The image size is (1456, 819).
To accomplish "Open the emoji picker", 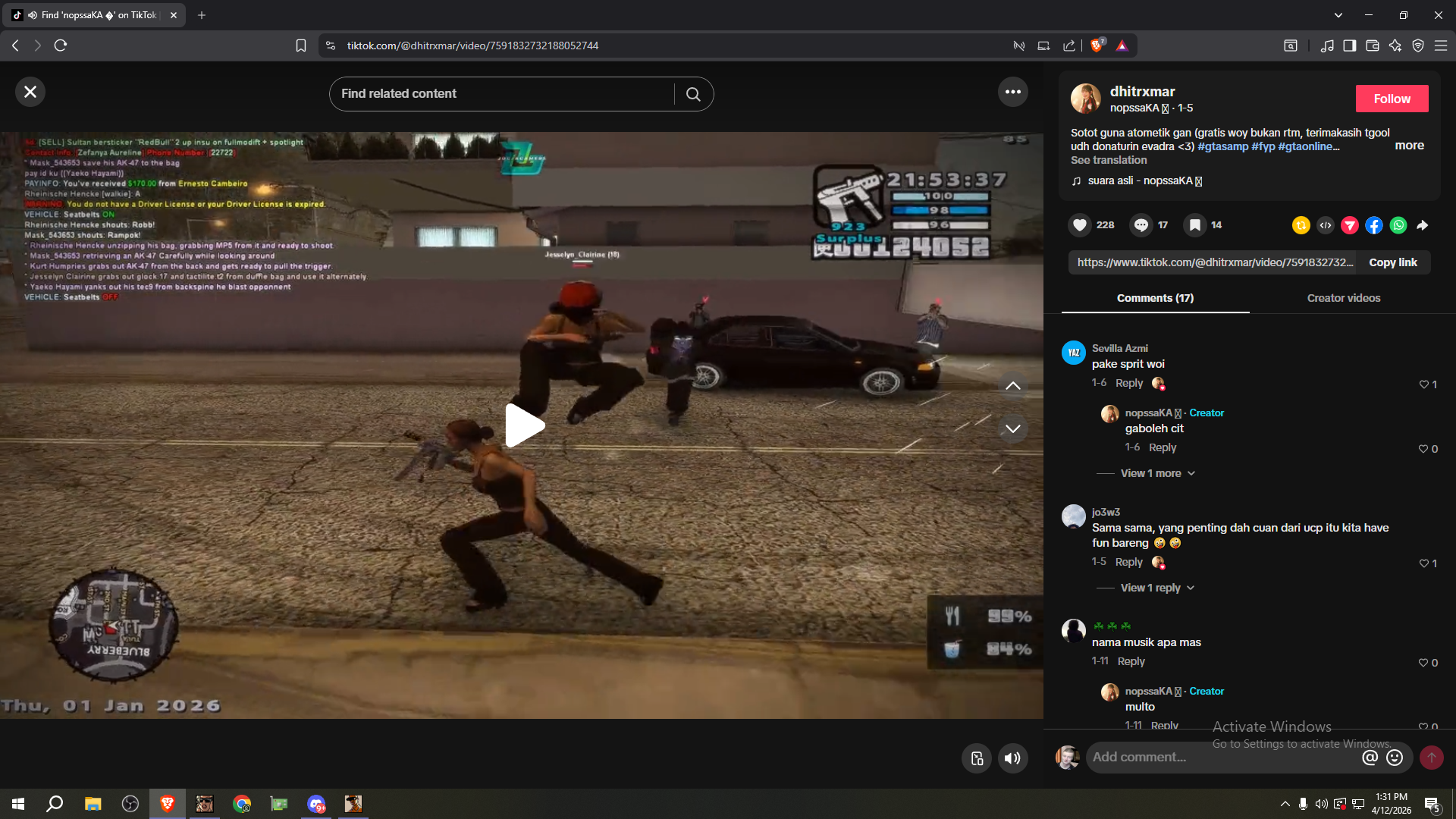I will (1395, 757).
